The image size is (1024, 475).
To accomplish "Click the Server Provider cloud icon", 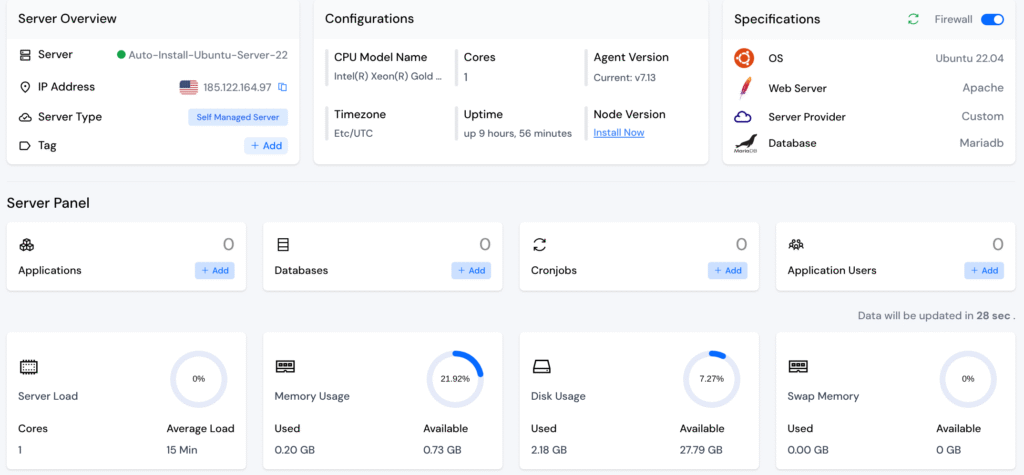I will 743,117.
